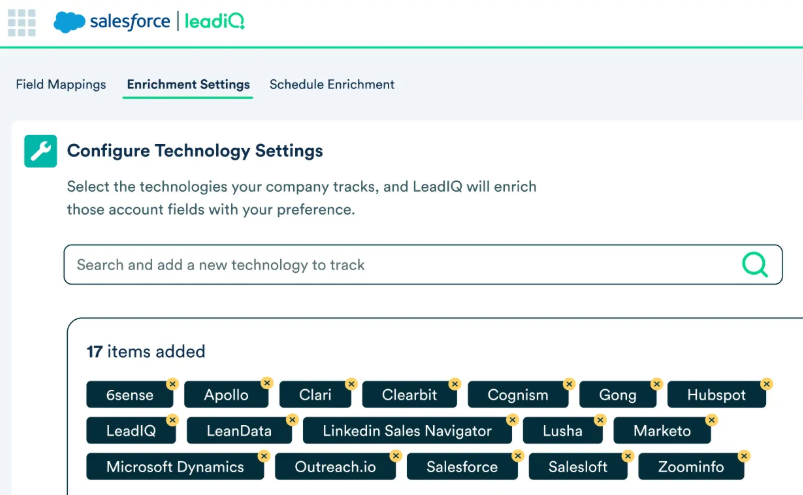Click the Gong technology chip

tap(618, 395)
